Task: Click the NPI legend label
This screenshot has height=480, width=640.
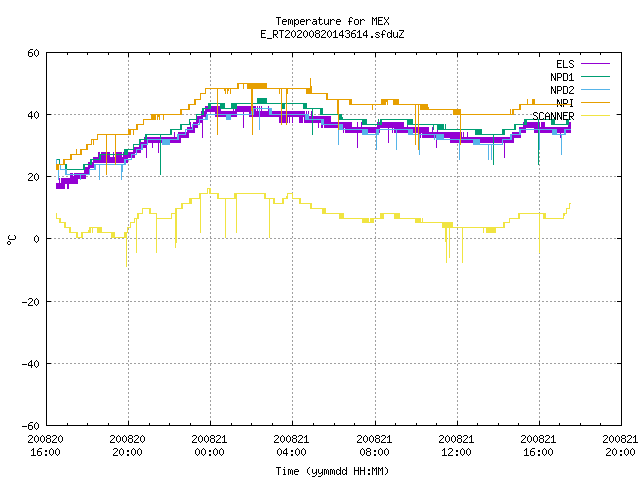Action: [x=565, y=103]
